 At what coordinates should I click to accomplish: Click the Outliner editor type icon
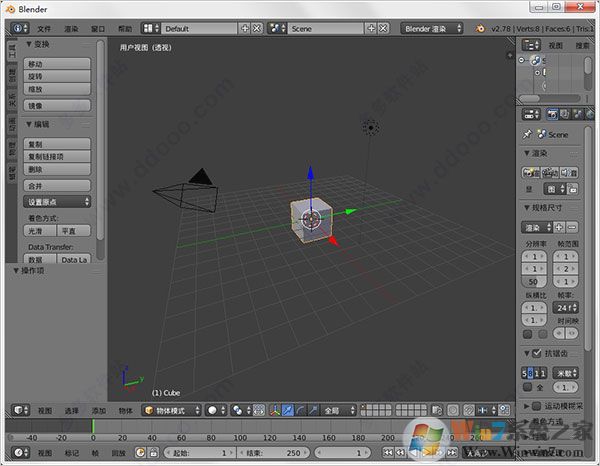coord(530,46)
